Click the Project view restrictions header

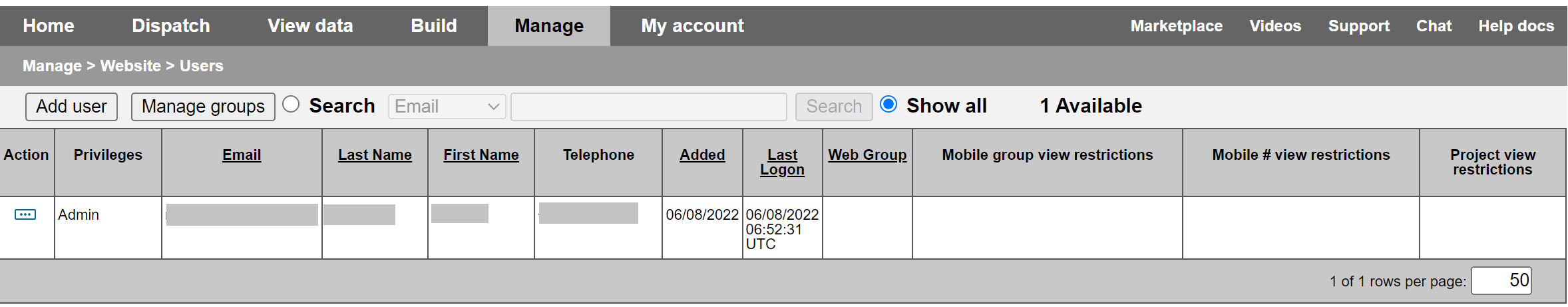tap(1493, 162)
